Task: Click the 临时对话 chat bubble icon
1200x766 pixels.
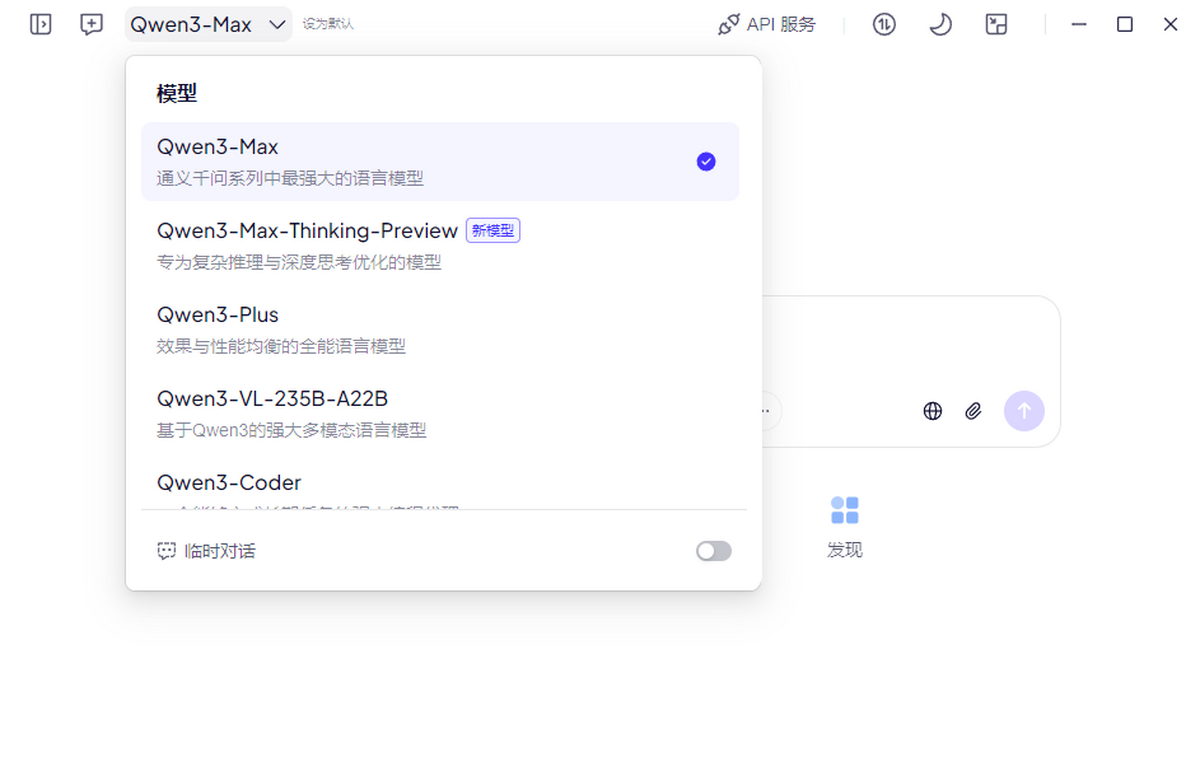Action: pyautogui.click(x=167, y=551)
